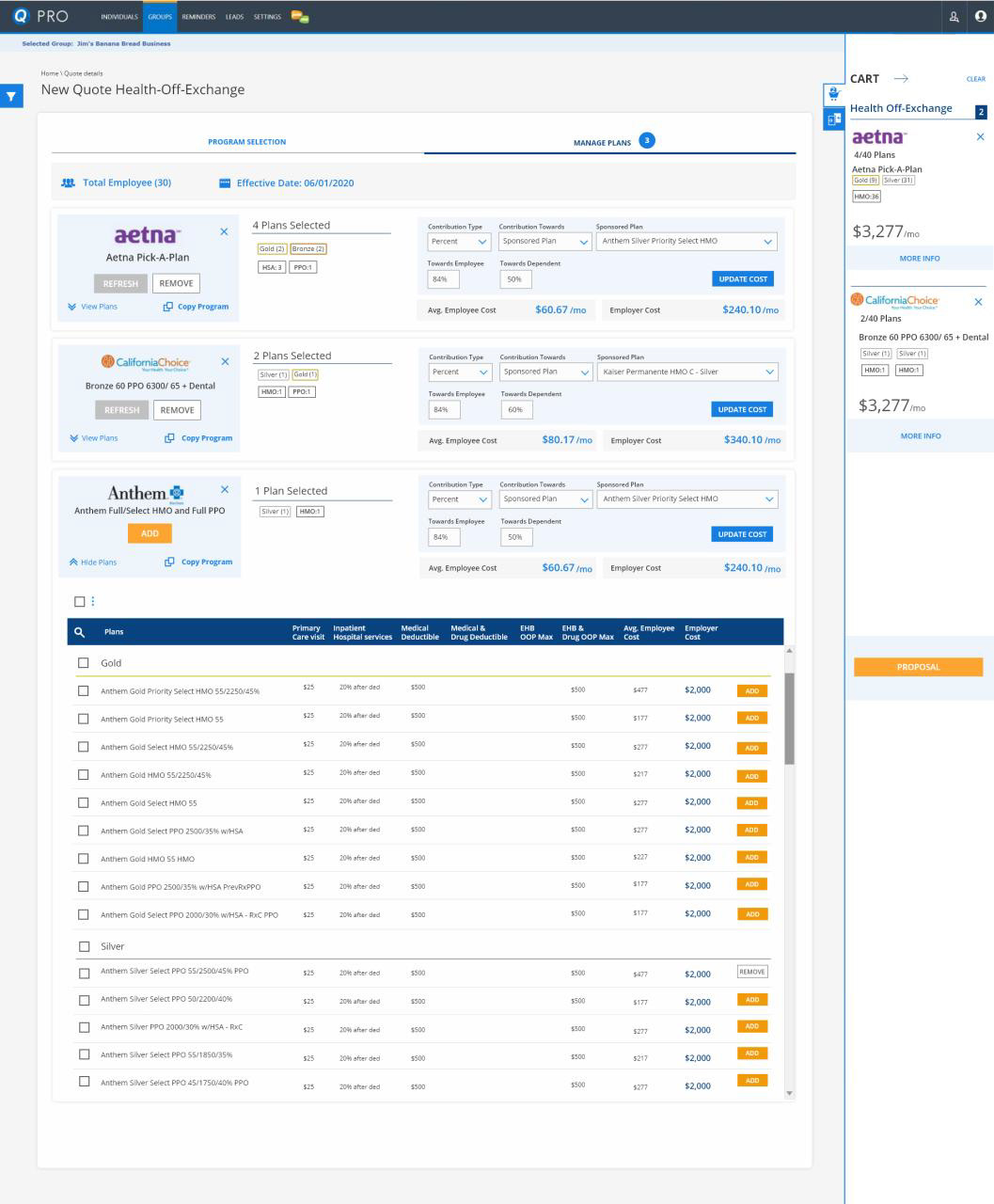Check Anthem Silver PPO 2000/30% w/HSA - RxC
Image resolution: width=994 pixels, height=1204 pixels.
coord(83,1028)
